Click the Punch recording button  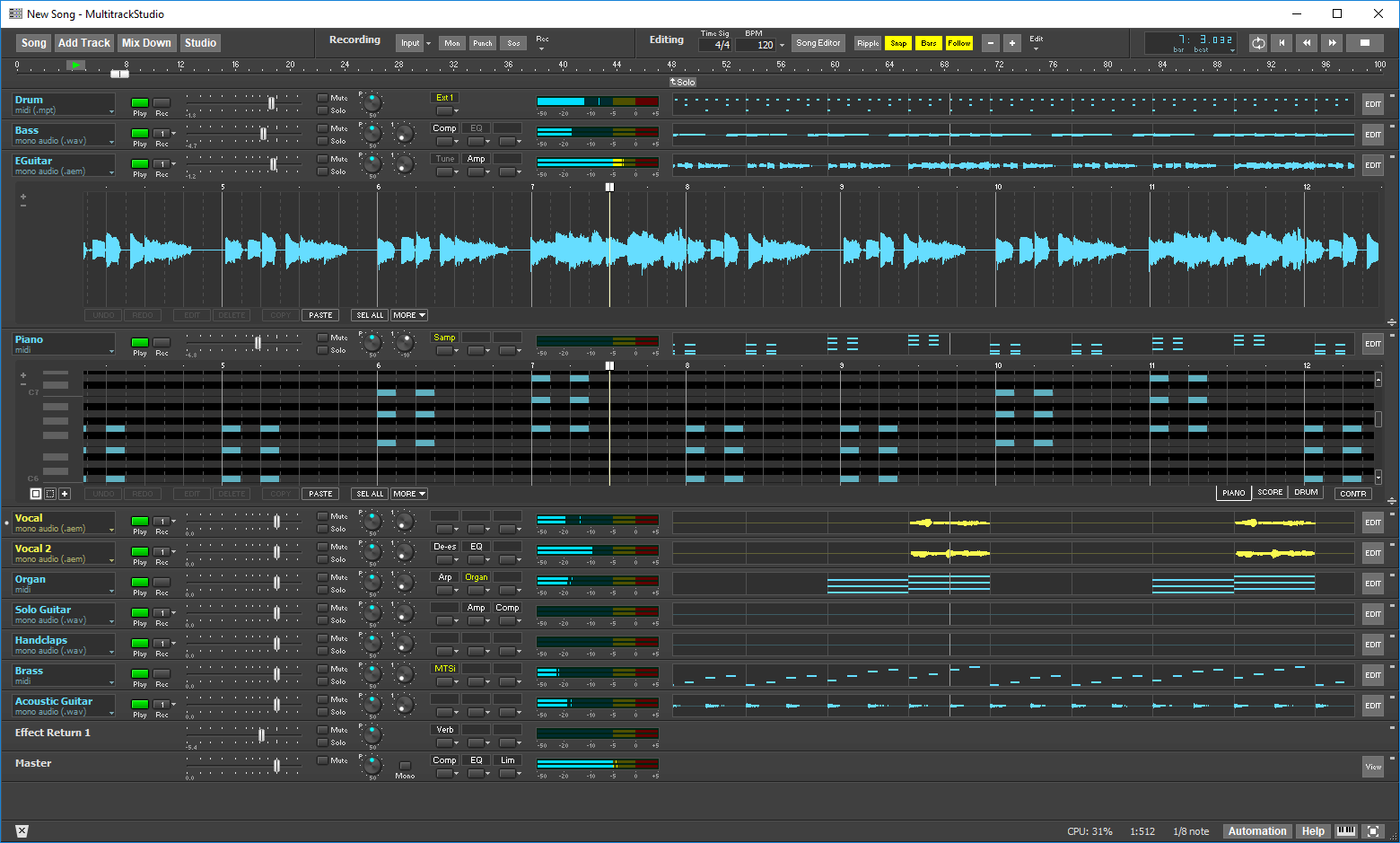pyautogui.click(x=483, y=43)
